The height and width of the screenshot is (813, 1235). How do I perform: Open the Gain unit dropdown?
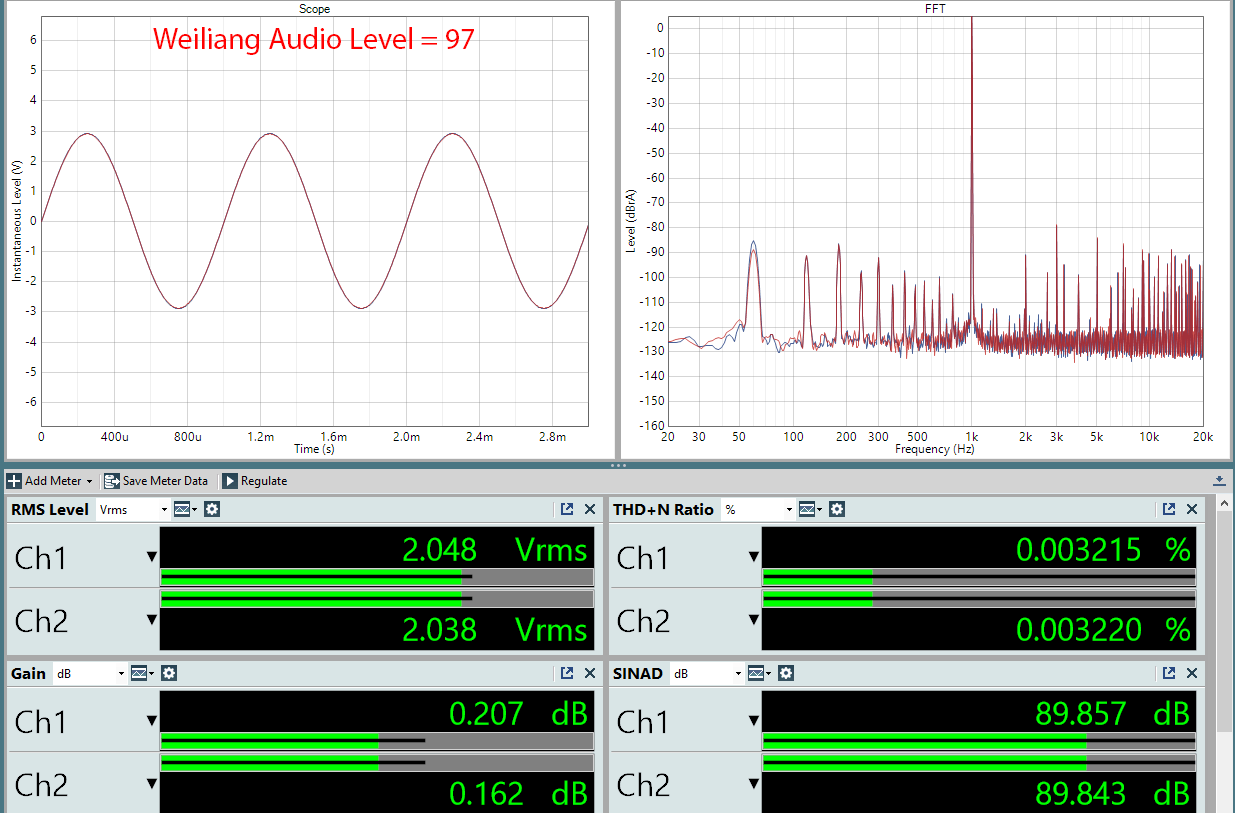point(90,673)
